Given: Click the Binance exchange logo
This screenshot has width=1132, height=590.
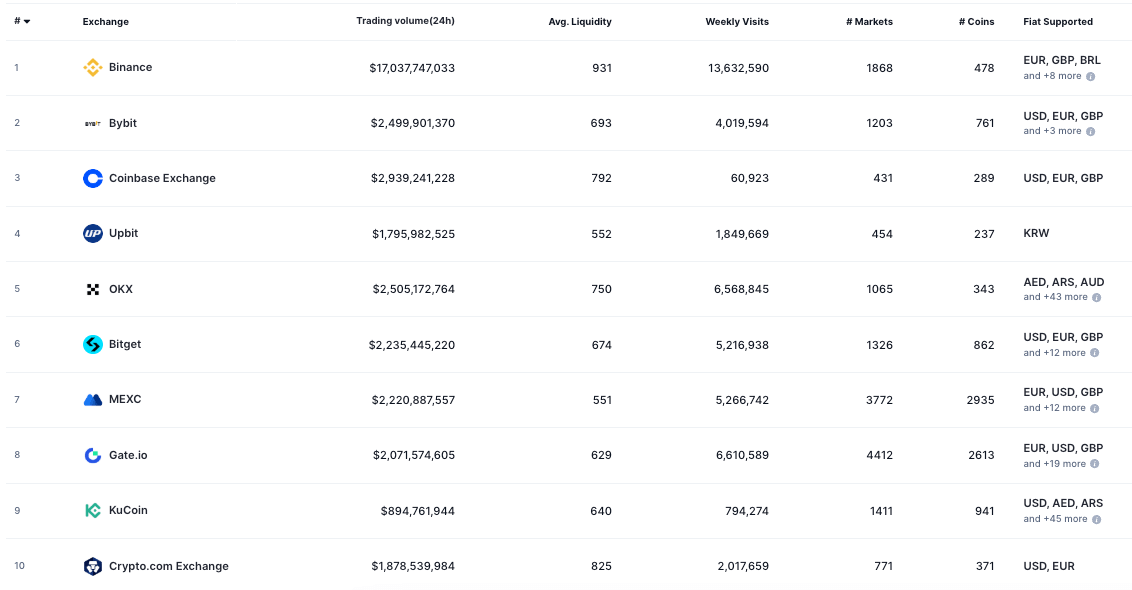Looking at the screenshot, I should 92,67.
